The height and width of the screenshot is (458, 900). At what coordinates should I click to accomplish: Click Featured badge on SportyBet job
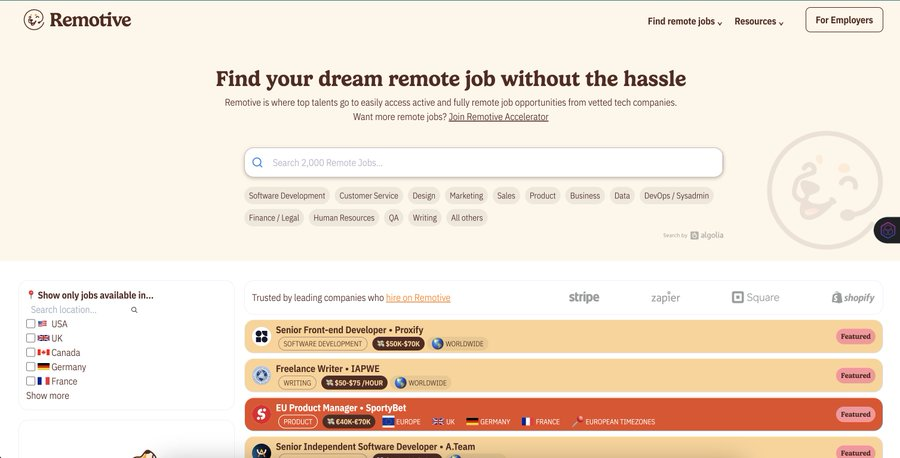(x=855, y=414)
